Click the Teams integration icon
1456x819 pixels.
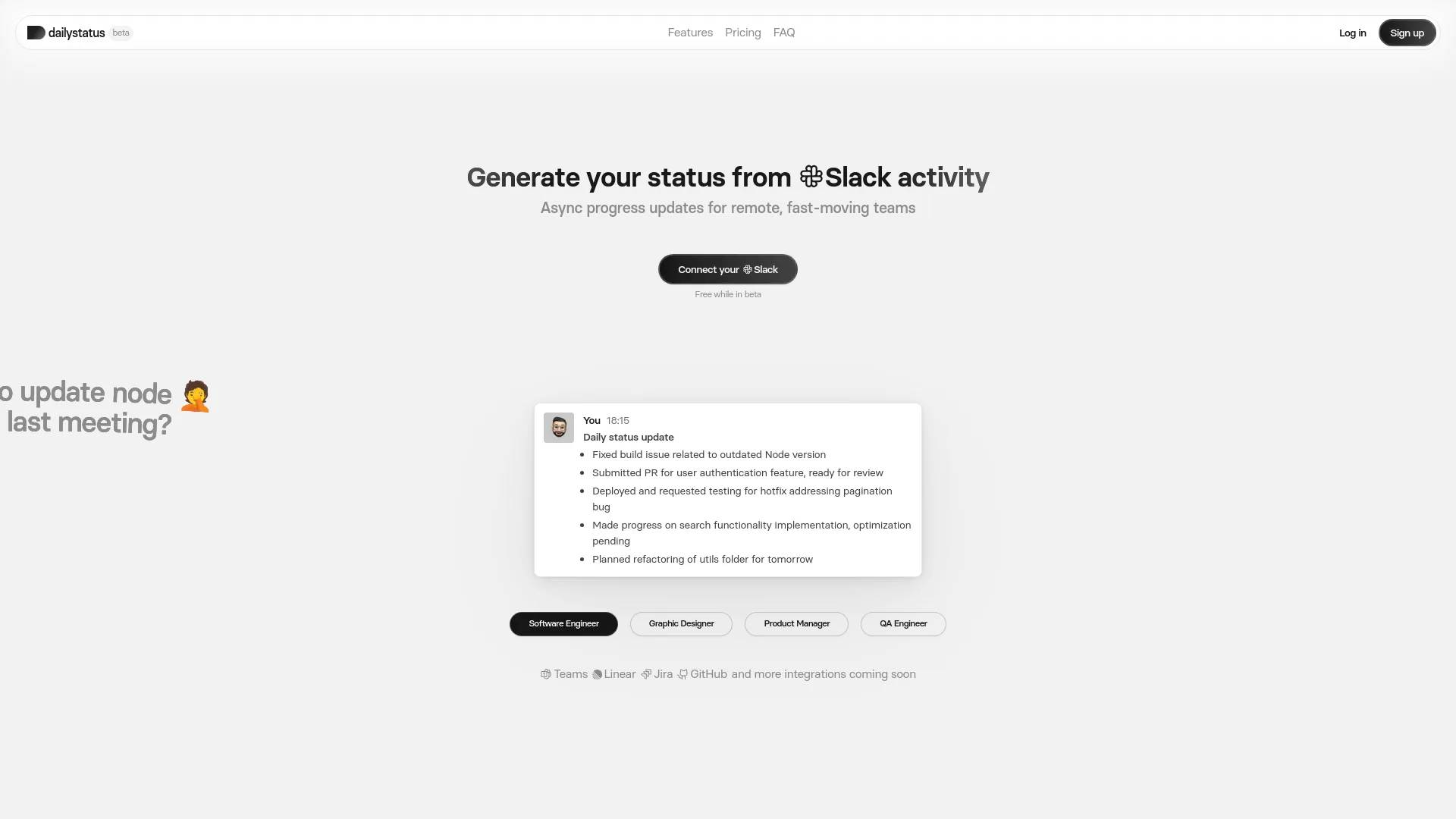tap(545, 674)
